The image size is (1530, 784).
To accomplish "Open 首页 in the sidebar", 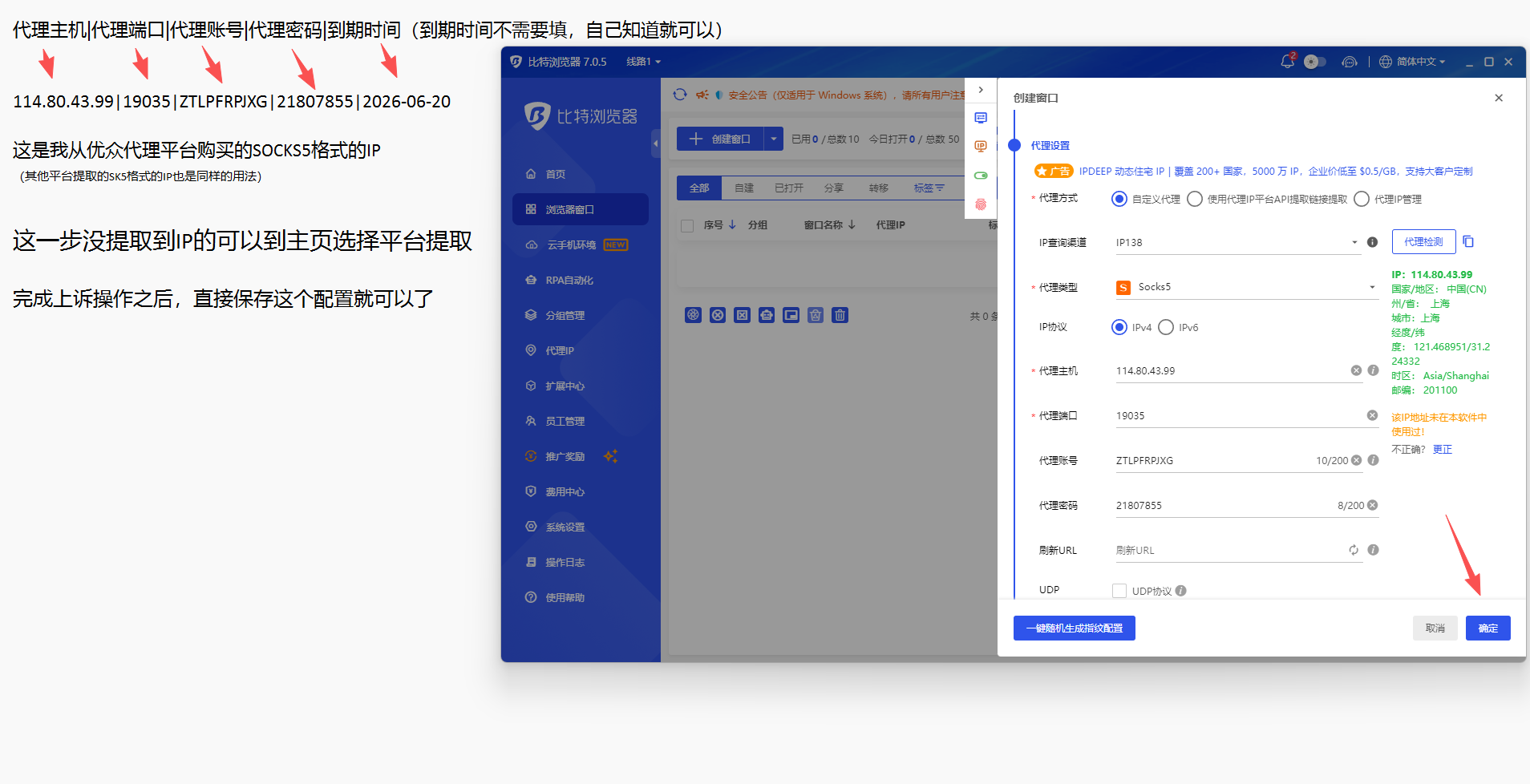I will [x=581, y=174].
